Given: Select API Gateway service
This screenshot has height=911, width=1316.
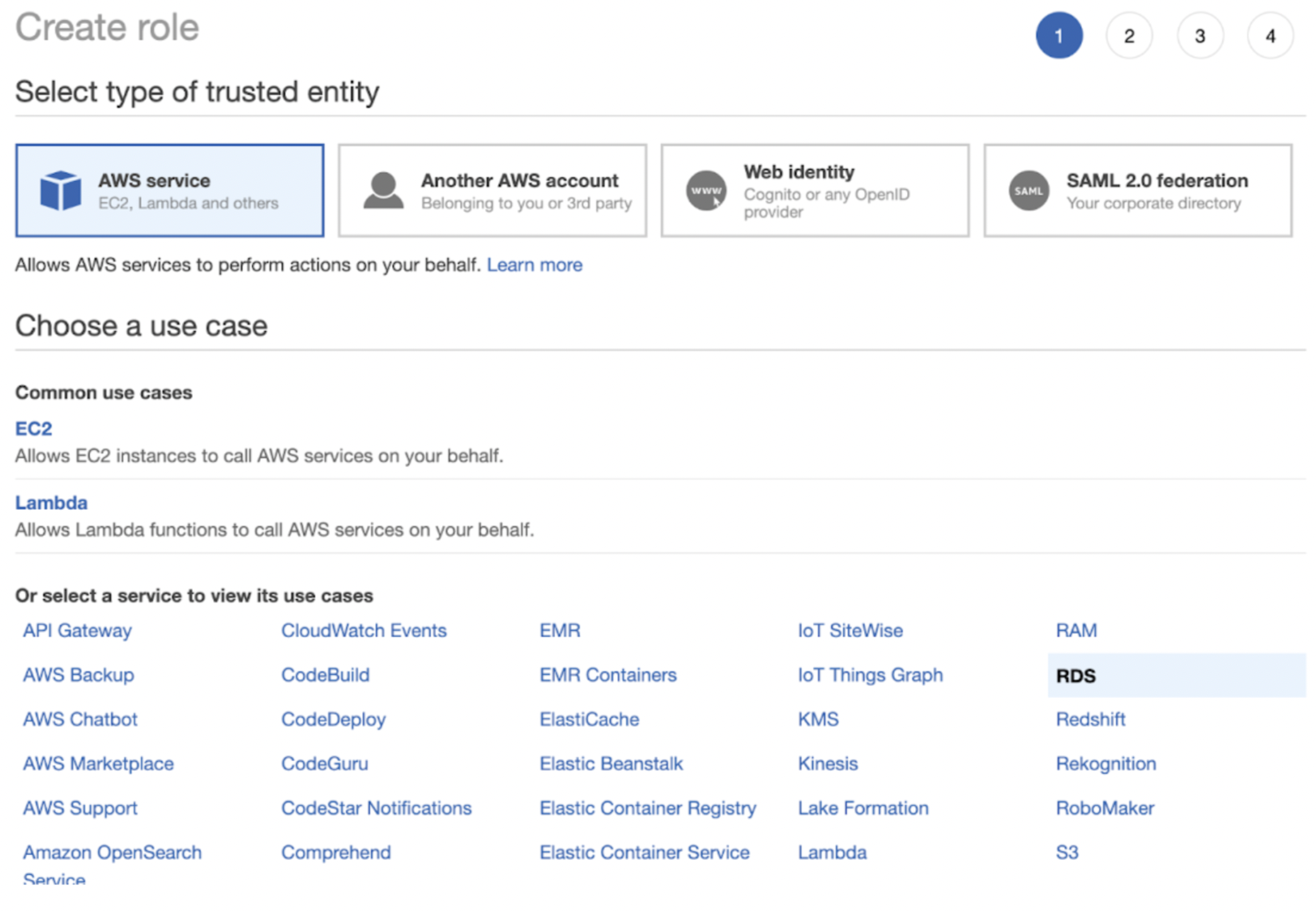Looking at the screenshot, I should point(77,630).
